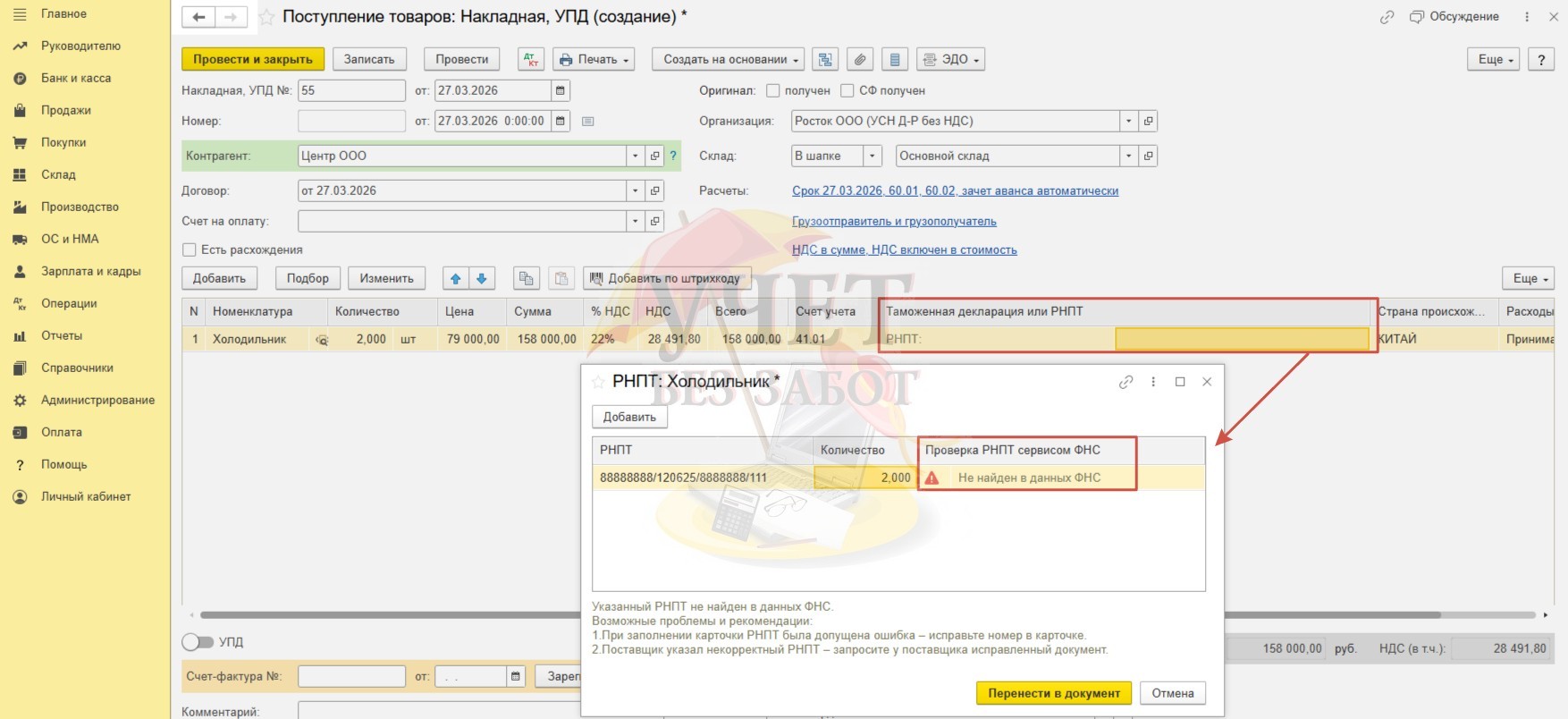Click the copy rows icon in table toolbar
Image resolution: width=1568 pixels, height=719 pixels.
[527, 278]
